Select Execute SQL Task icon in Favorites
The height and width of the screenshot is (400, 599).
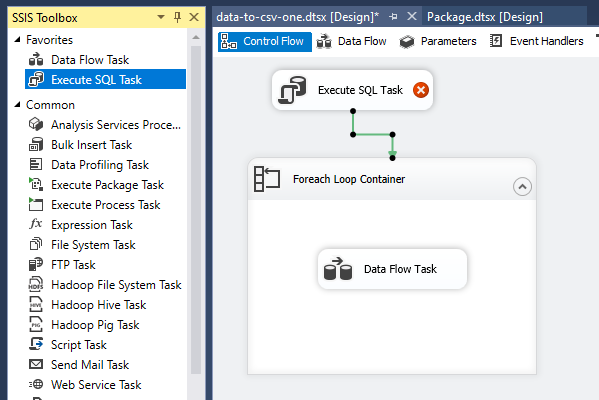coord(36,79)
